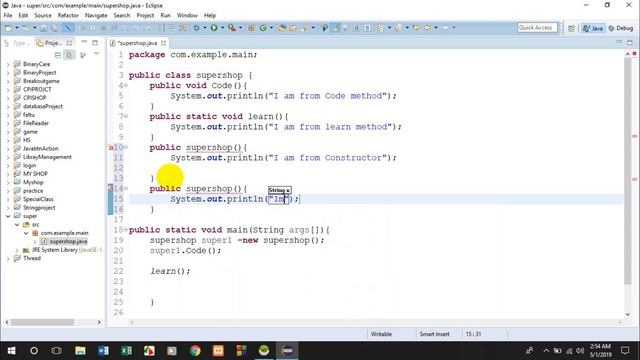Viewport: 640px width, 360px height.
Task: Fold the learn() method at line 7
Action: tap(126, 116)
